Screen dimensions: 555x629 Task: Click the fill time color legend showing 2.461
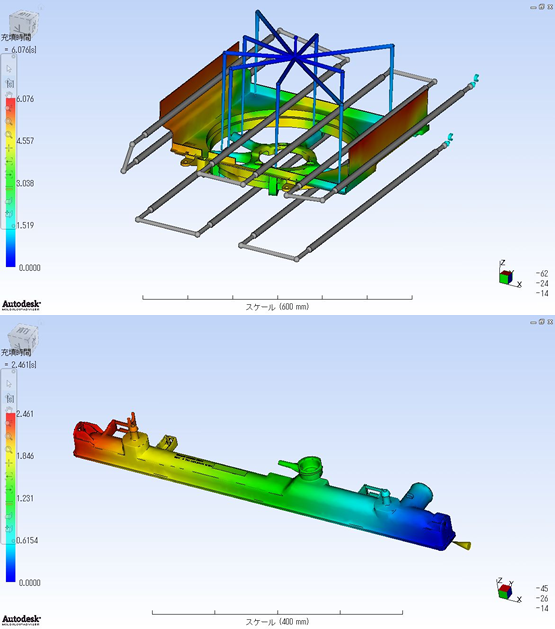pos(10,497)
